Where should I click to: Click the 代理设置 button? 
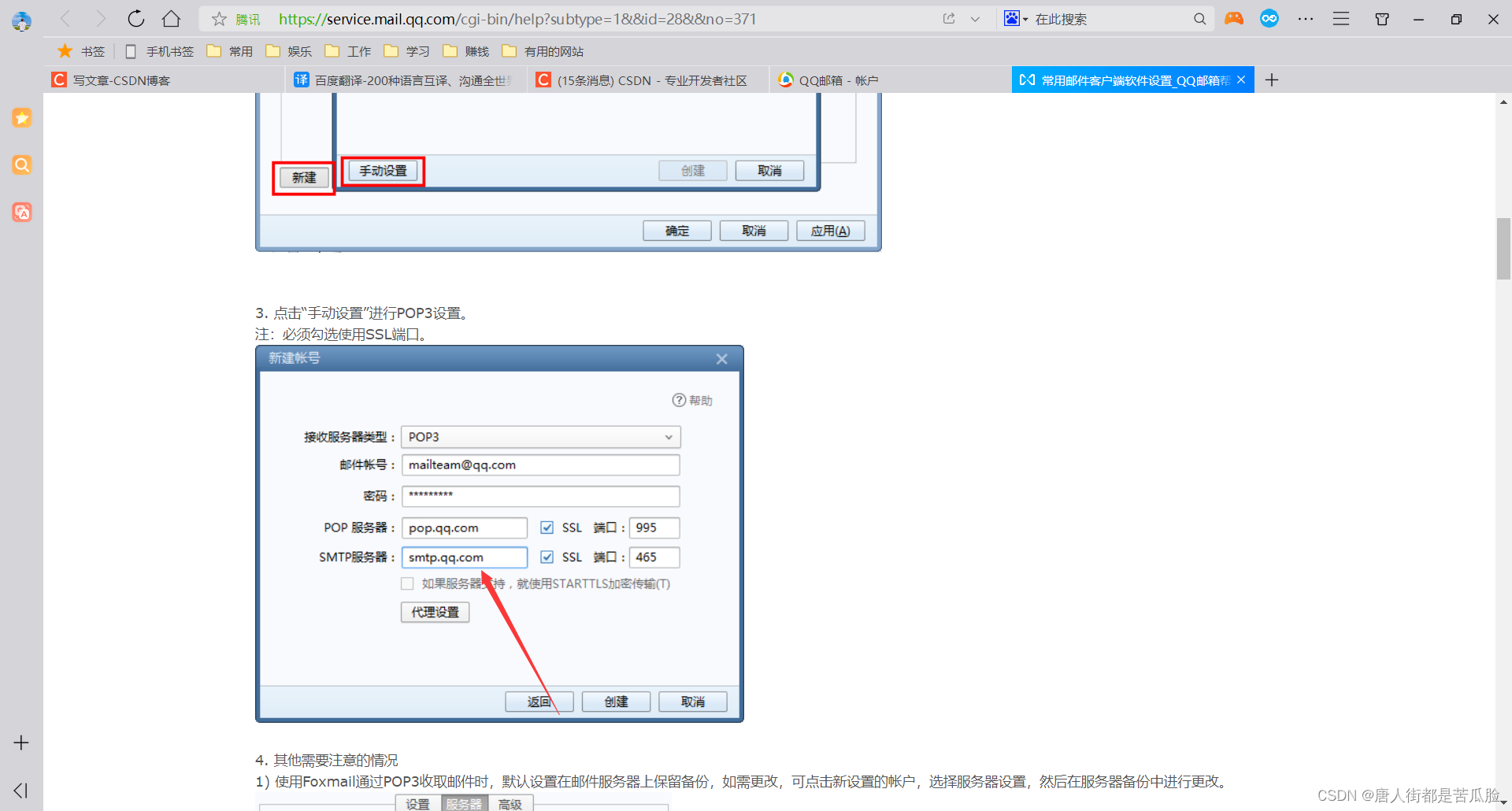[435, 612]
